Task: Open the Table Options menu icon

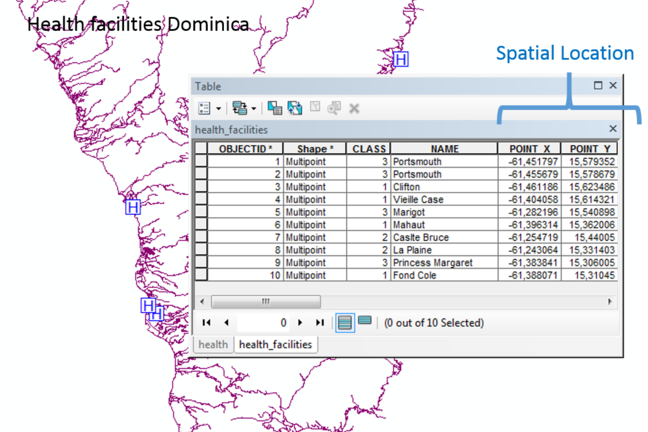Action: click(203, 108)
